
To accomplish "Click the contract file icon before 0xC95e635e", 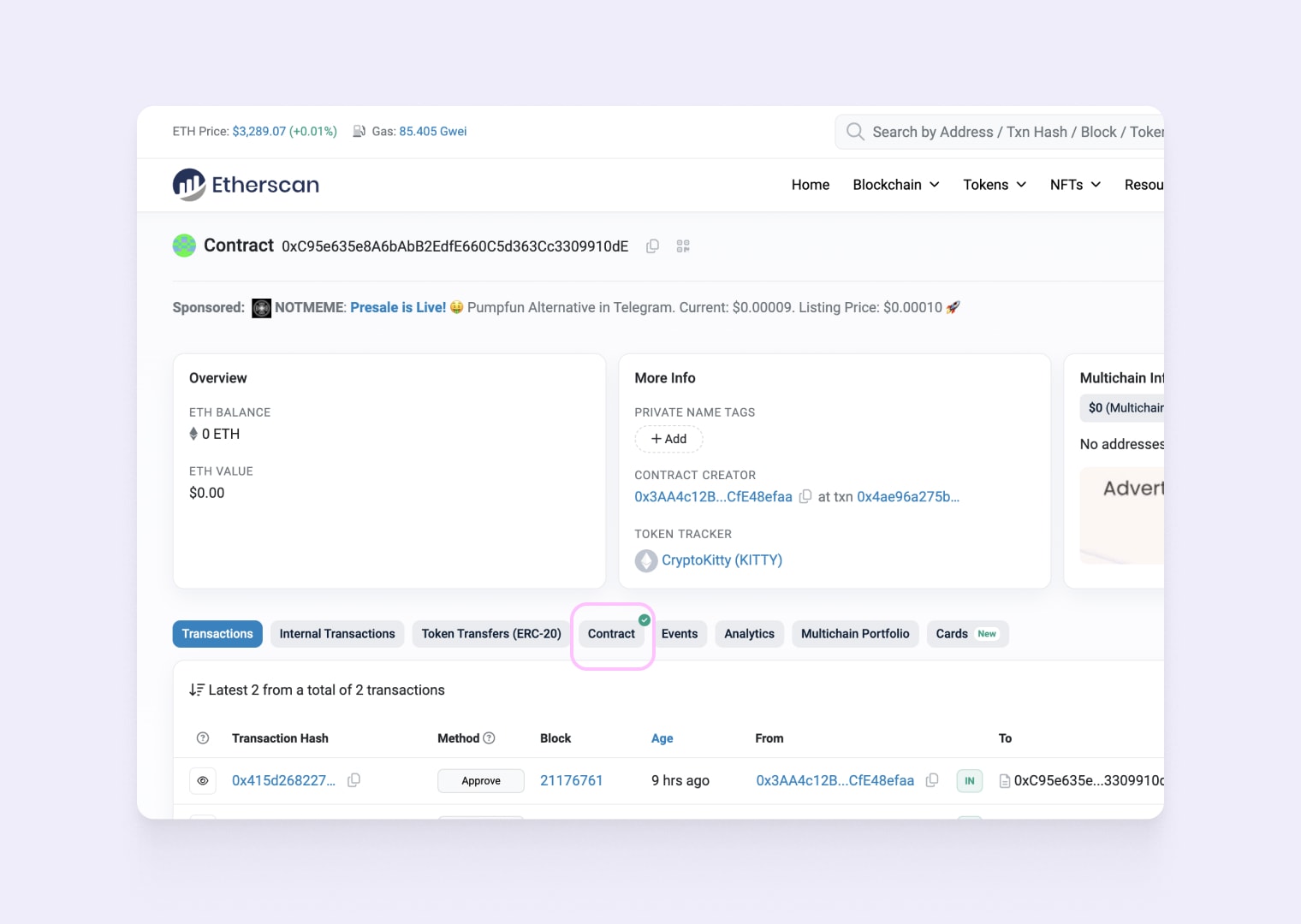I will coord(1005,781).
